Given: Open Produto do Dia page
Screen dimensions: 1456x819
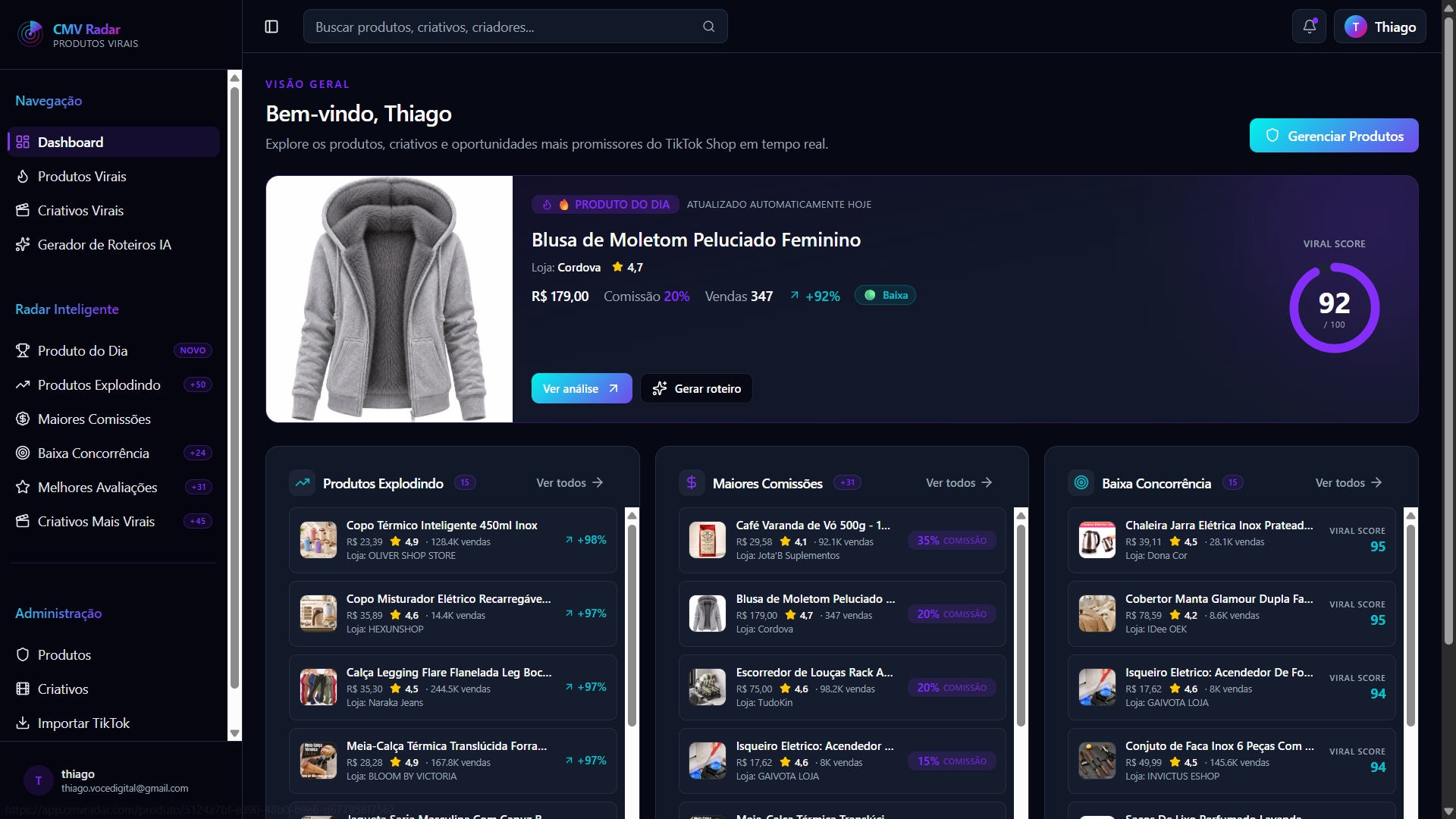Looking at the screenshot, I should (x=114, y=350).
